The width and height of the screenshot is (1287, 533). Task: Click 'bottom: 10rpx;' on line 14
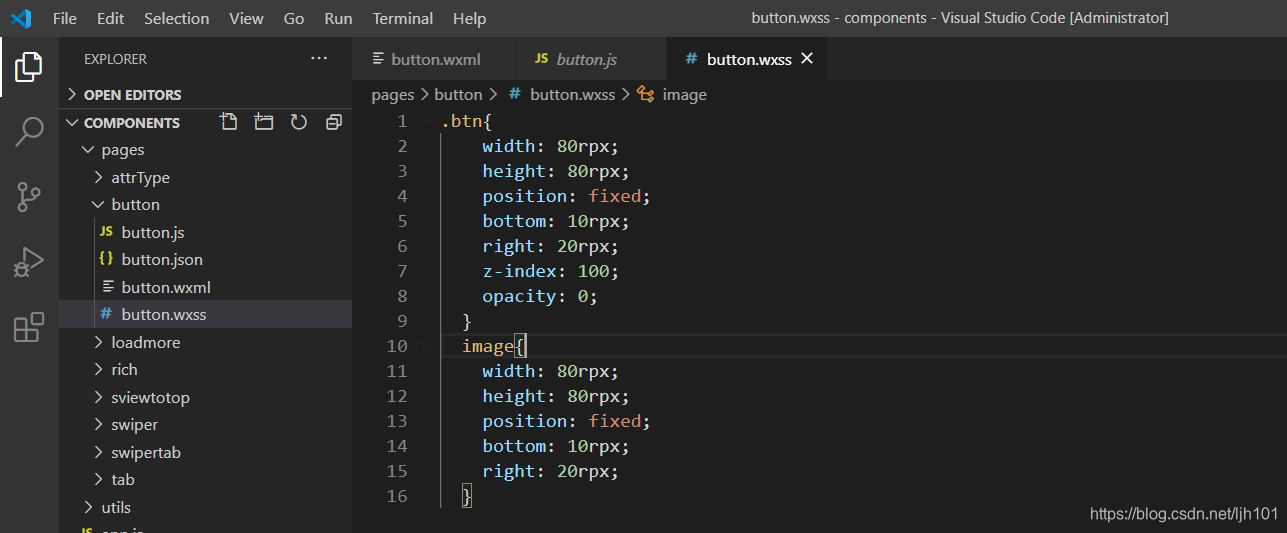pos(556,446)
